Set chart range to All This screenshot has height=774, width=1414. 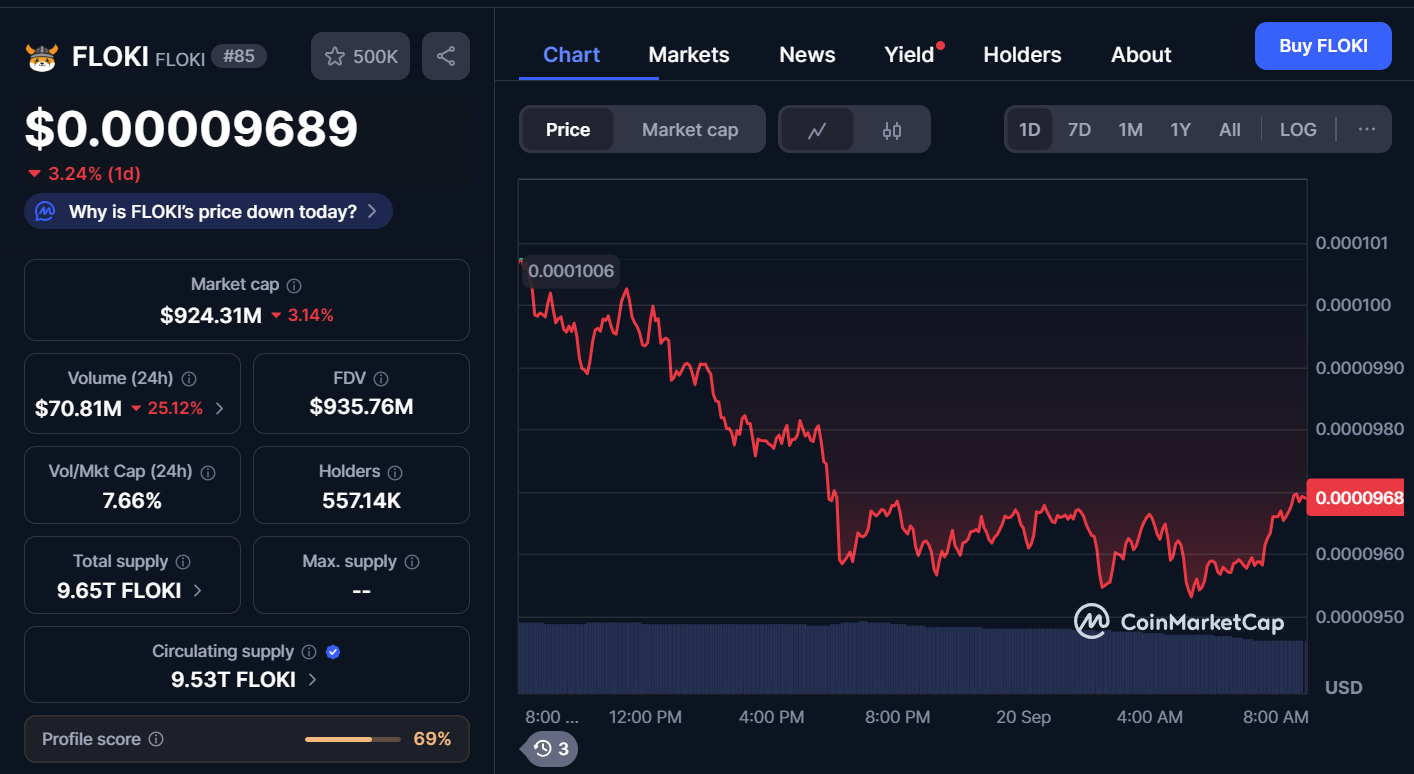point(1230,130)
